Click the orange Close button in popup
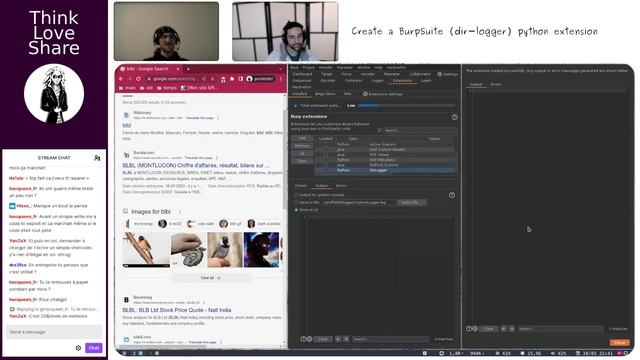 (x=620, y=342)
